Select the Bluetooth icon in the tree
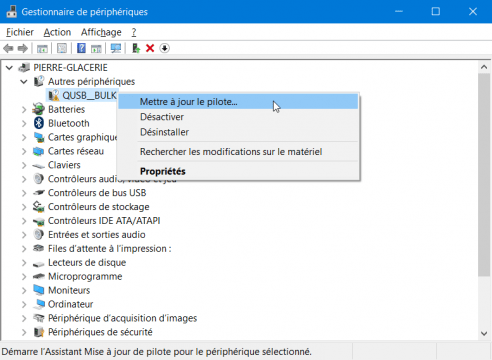The image size is (492, 360). point(39,123)
